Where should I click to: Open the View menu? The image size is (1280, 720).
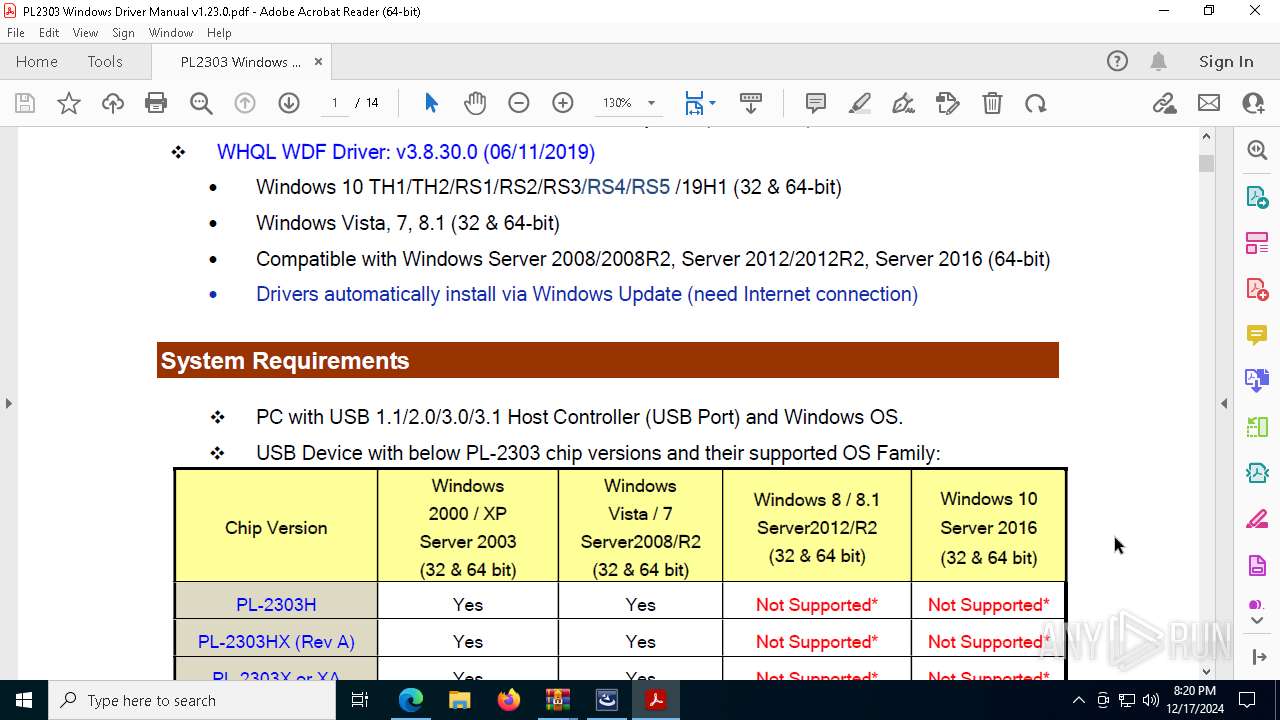85,33
